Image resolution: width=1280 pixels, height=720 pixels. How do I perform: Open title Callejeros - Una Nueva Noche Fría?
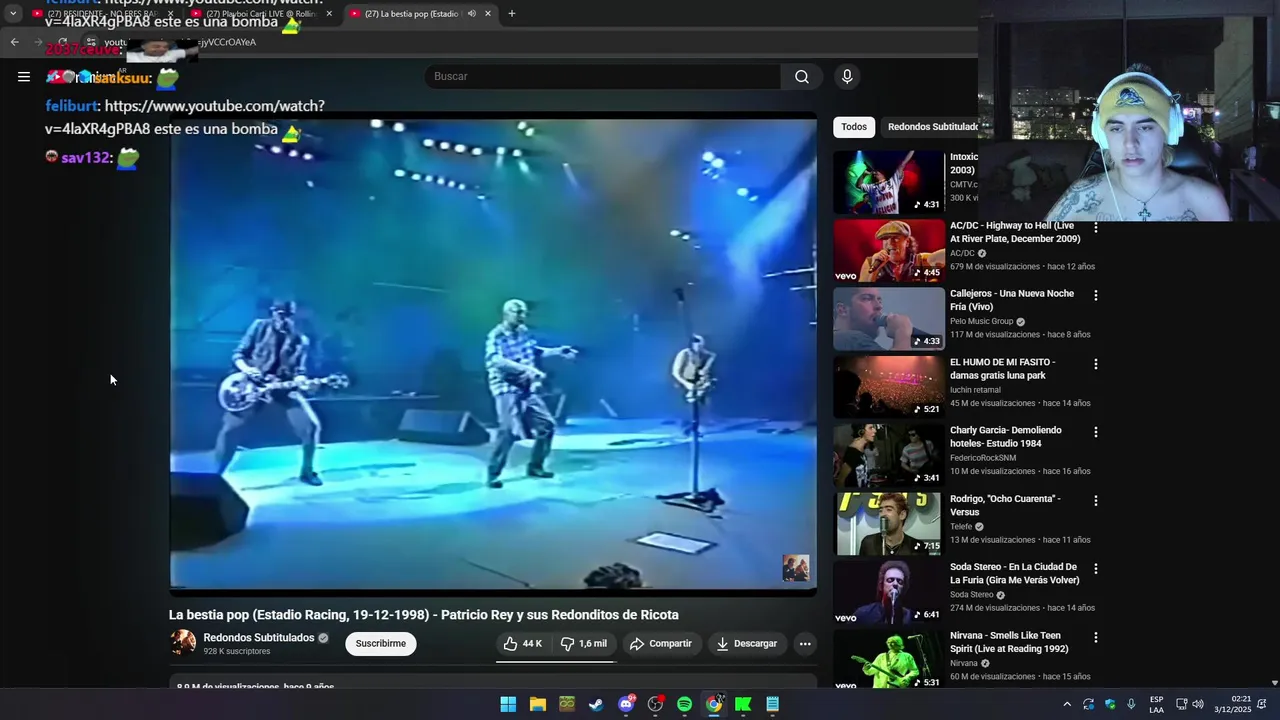[1012, 300]
